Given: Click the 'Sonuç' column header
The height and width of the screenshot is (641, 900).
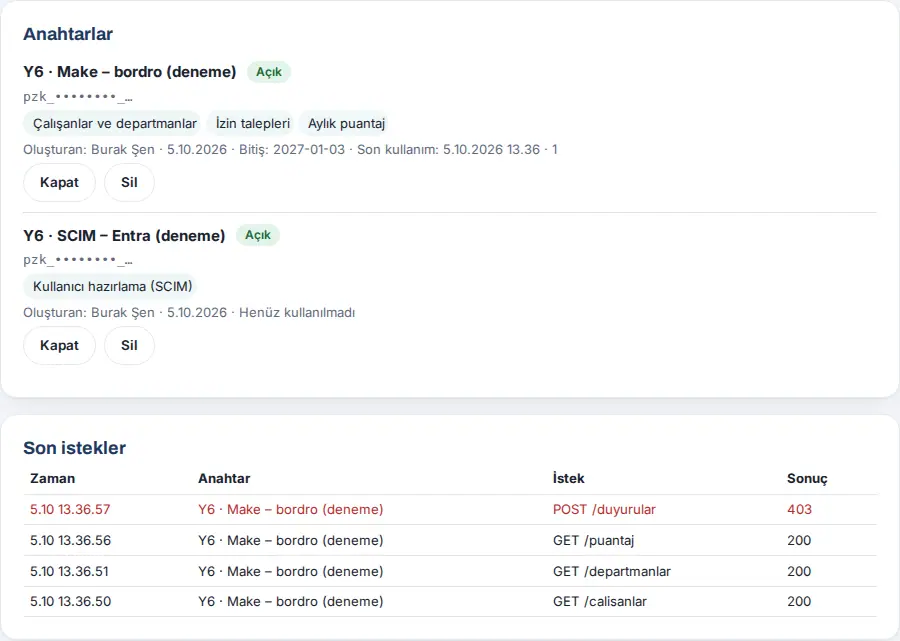Looking at the screenshot, I should (x=807, y=479).
